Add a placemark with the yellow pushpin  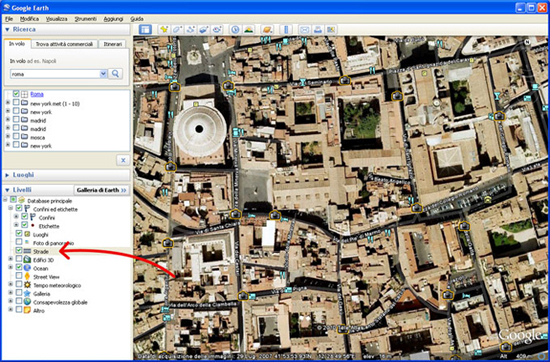coord(164,30)
